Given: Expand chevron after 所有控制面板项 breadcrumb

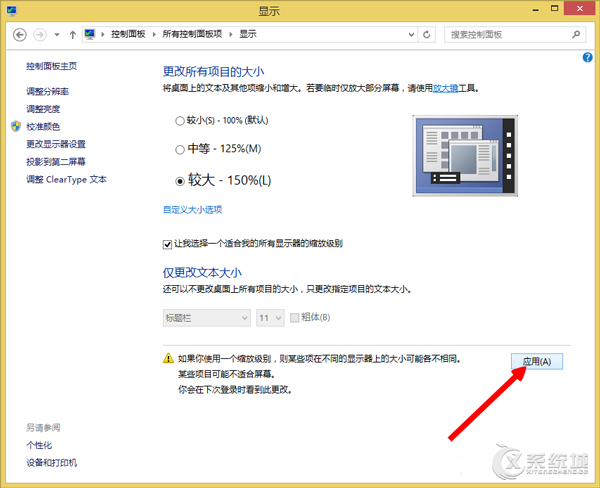Looking at the screenshot, I should tap(231, 34).
